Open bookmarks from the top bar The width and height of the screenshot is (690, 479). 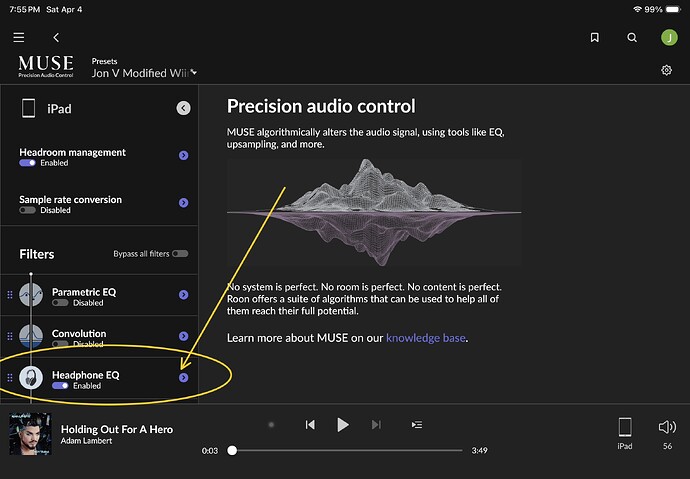(x=595, y=37)
